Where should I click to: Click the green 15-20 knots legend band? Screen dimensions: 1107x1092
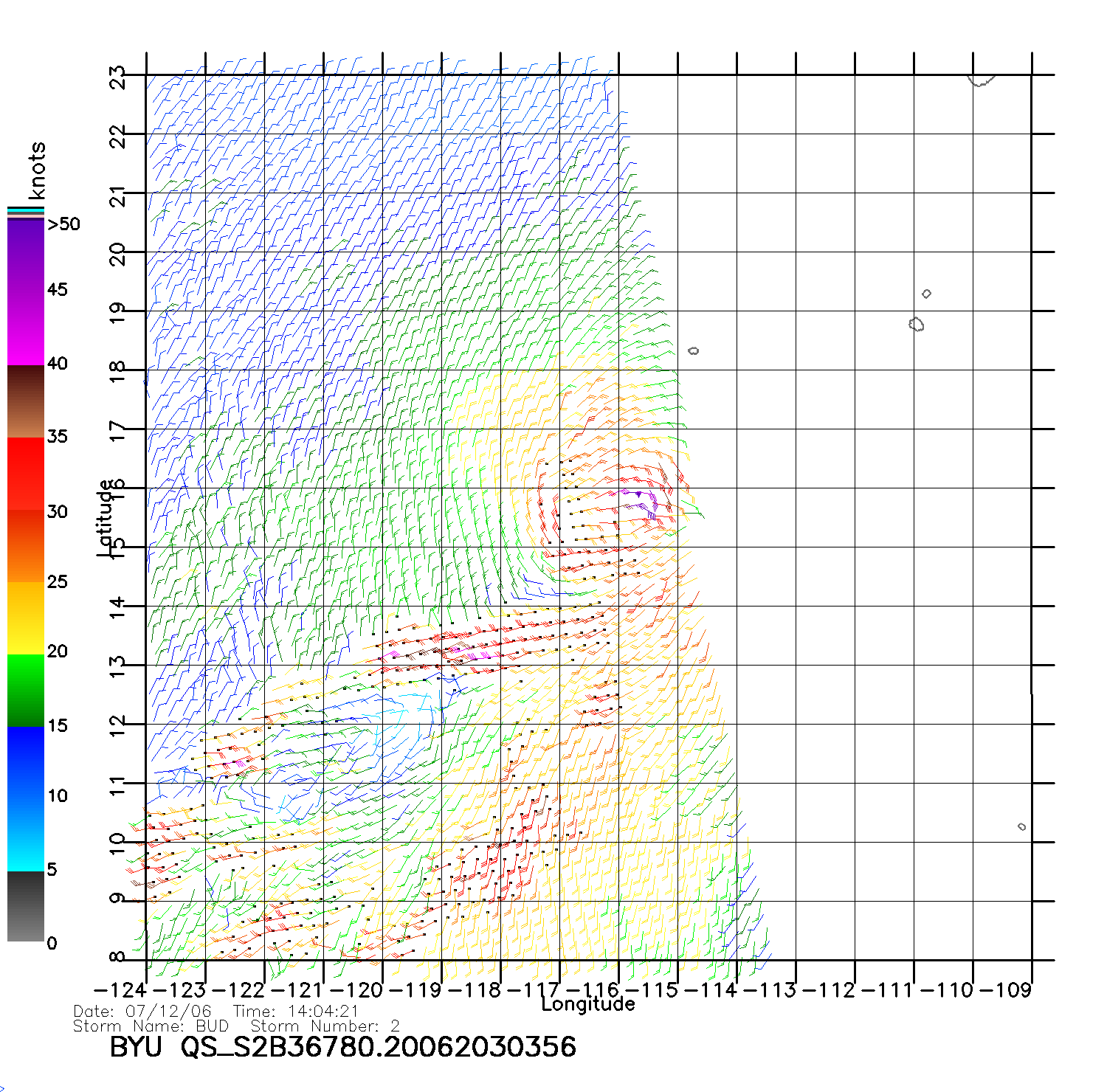coord(25,691)
